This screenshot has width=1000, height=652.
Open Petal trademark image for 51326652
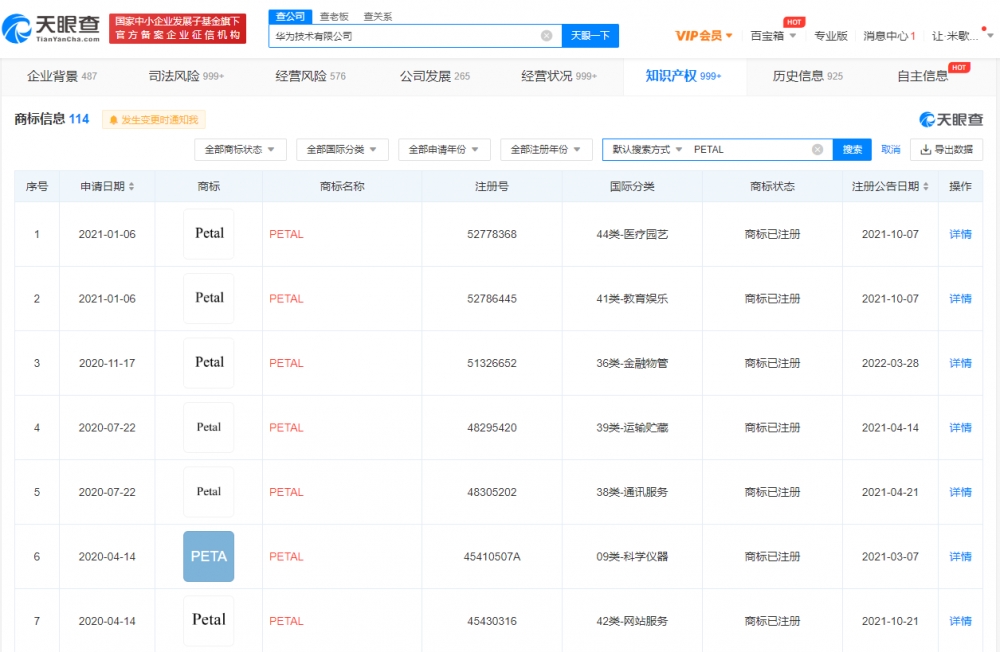coord(209,363)
